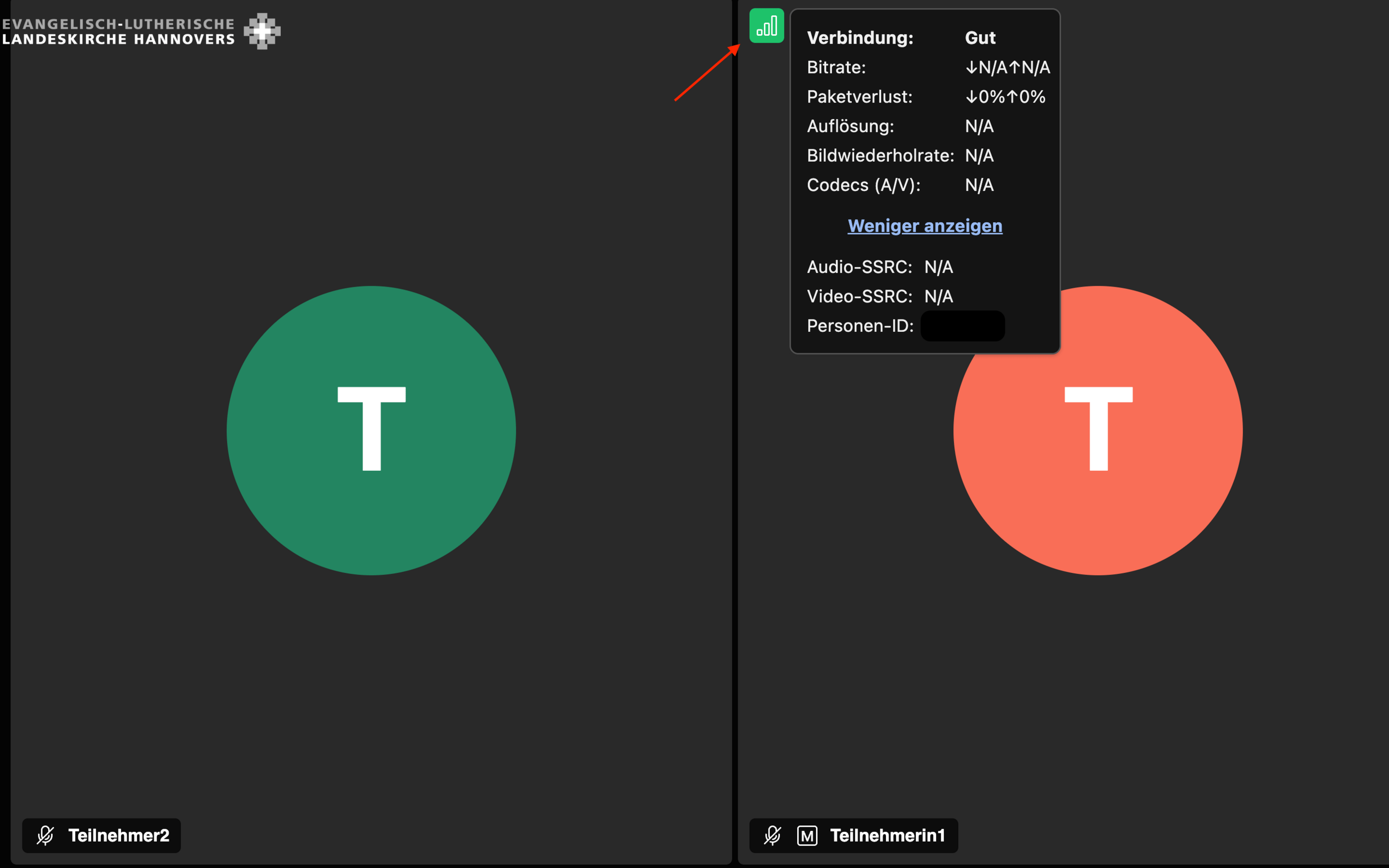The height and width of the screenshot is (868, 1389).
Task: Click the Bitrate: row label
Action: tap(836, 67)
